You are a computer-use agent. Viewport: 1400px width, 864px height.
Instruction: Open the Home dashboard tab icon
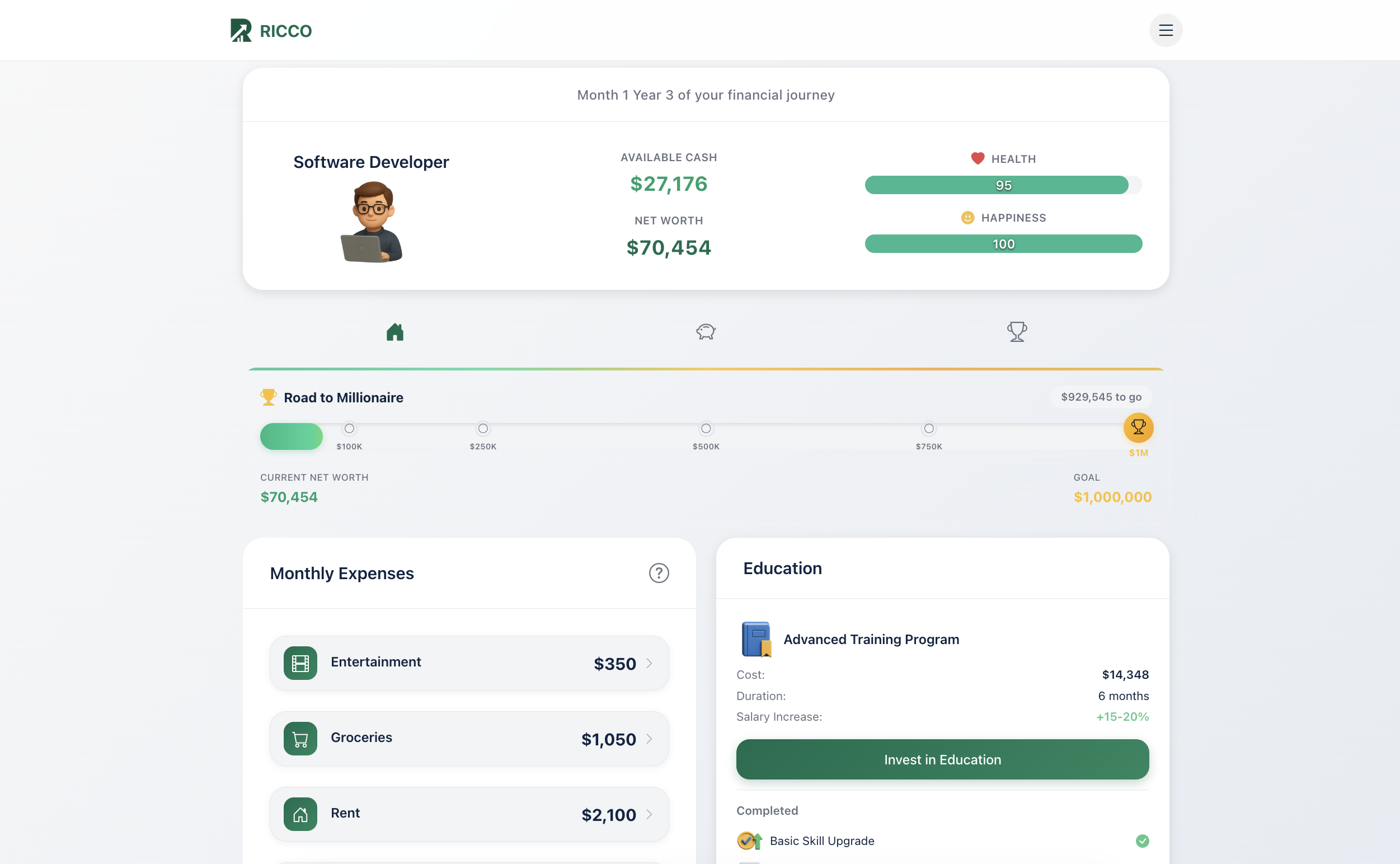tap(396, 332)
